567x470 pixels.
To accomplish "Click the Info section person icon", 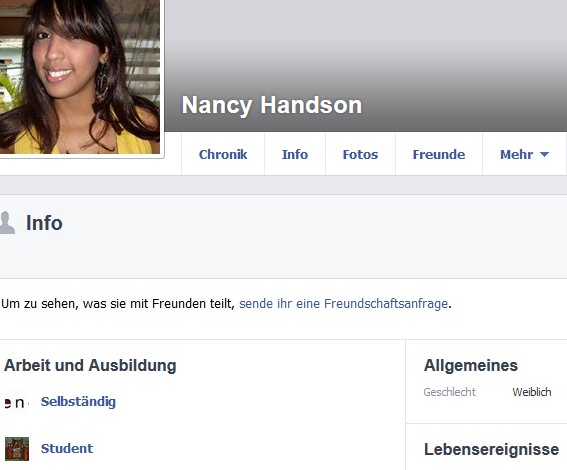I will (7, 223).
